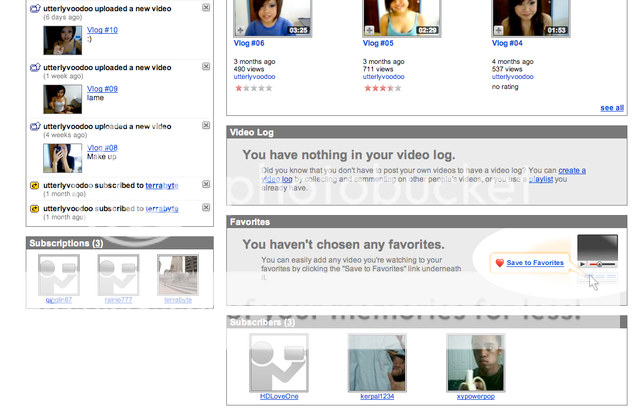Dismiss the last terrabyte subscription activity

[206, 208]
